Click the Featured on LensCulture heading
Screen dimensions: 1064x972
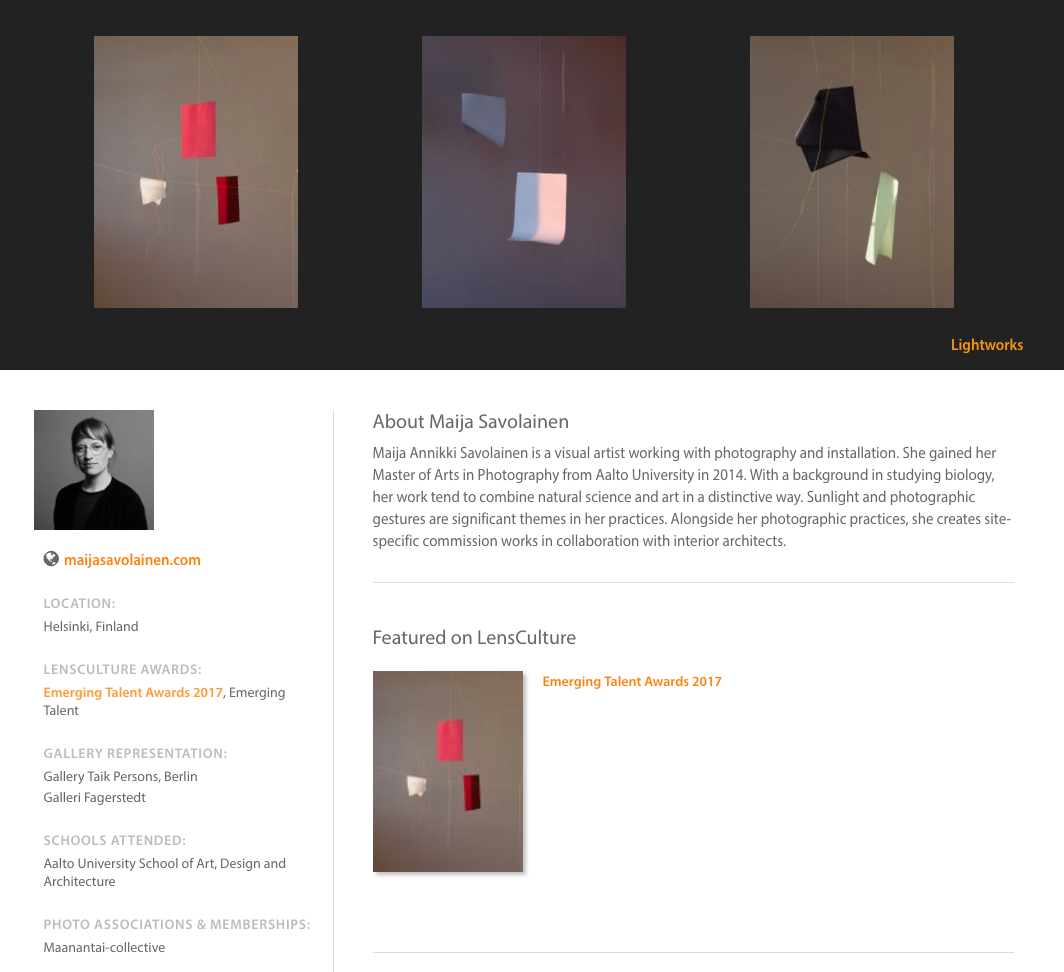tap(474, 637)
